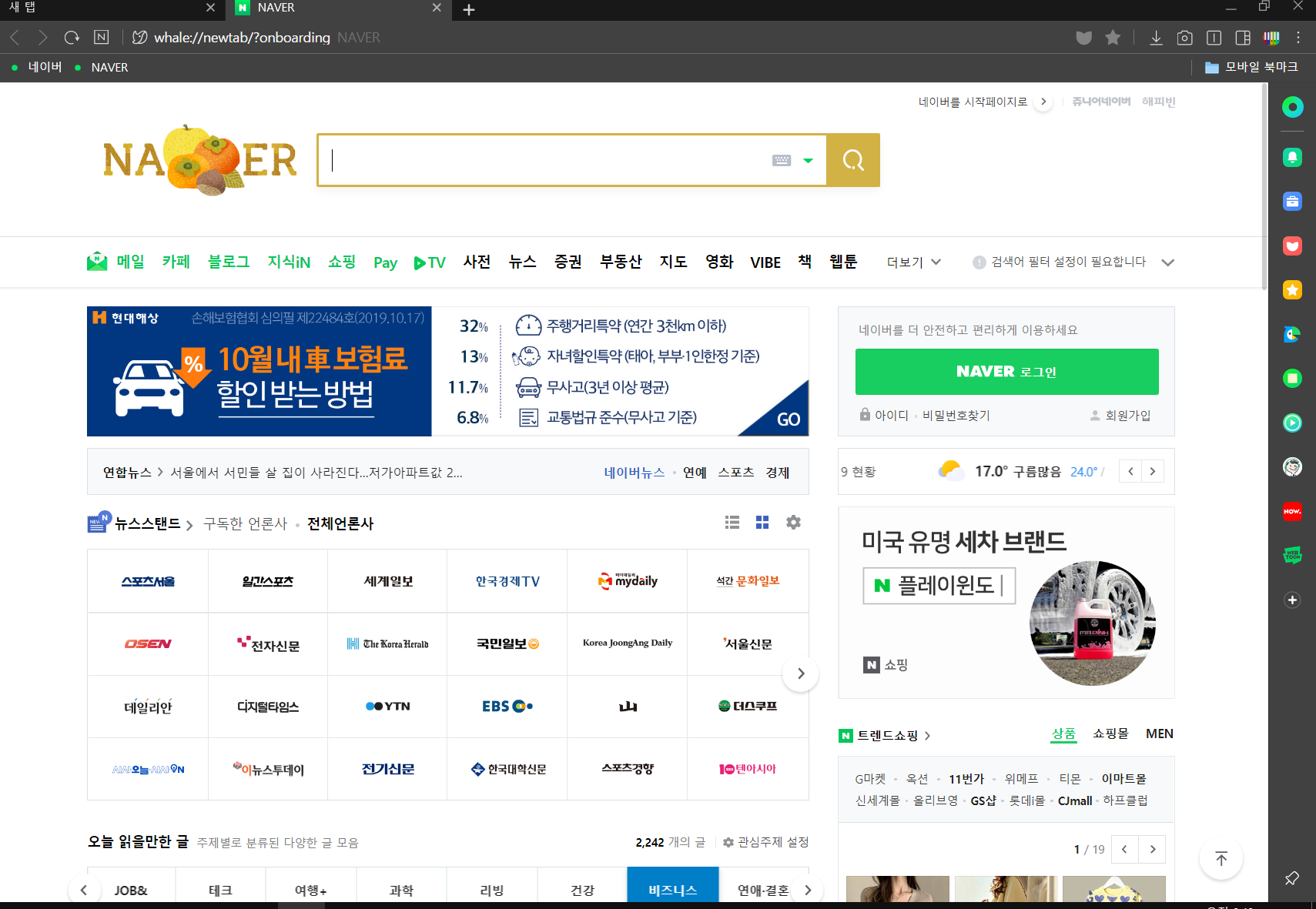This screenshot has height=909, width=1316.
Task: Click the Whale shield protection icon
Action: 1083,38
